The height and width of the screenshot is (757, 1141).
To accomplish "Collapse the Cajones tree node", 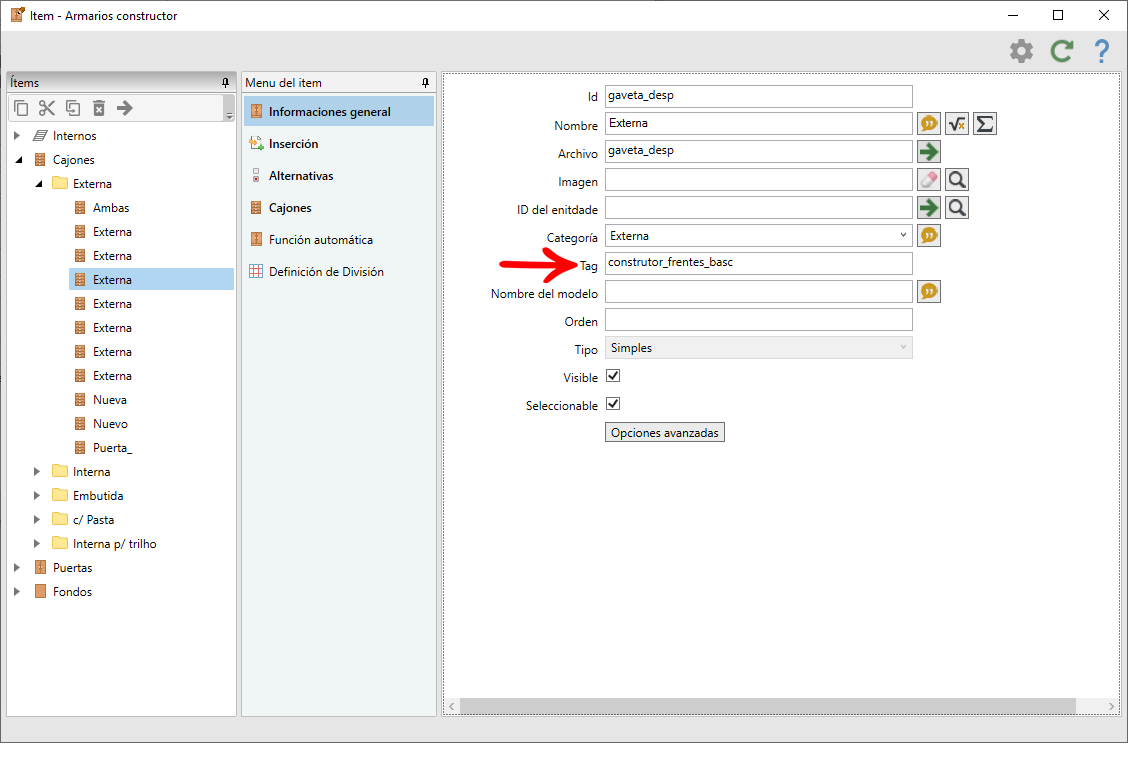I will click(x=19, y=159).
